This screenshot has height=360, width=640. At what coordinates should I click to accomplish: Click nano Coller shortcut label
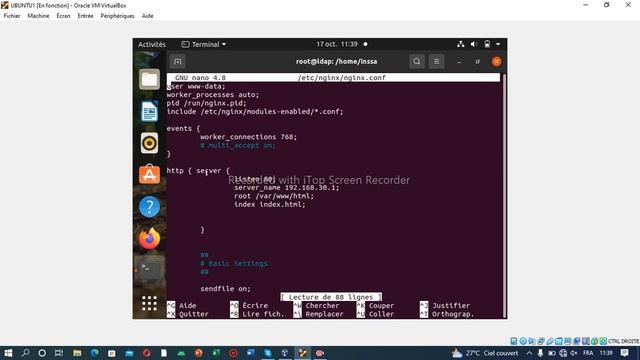(382, 314)
